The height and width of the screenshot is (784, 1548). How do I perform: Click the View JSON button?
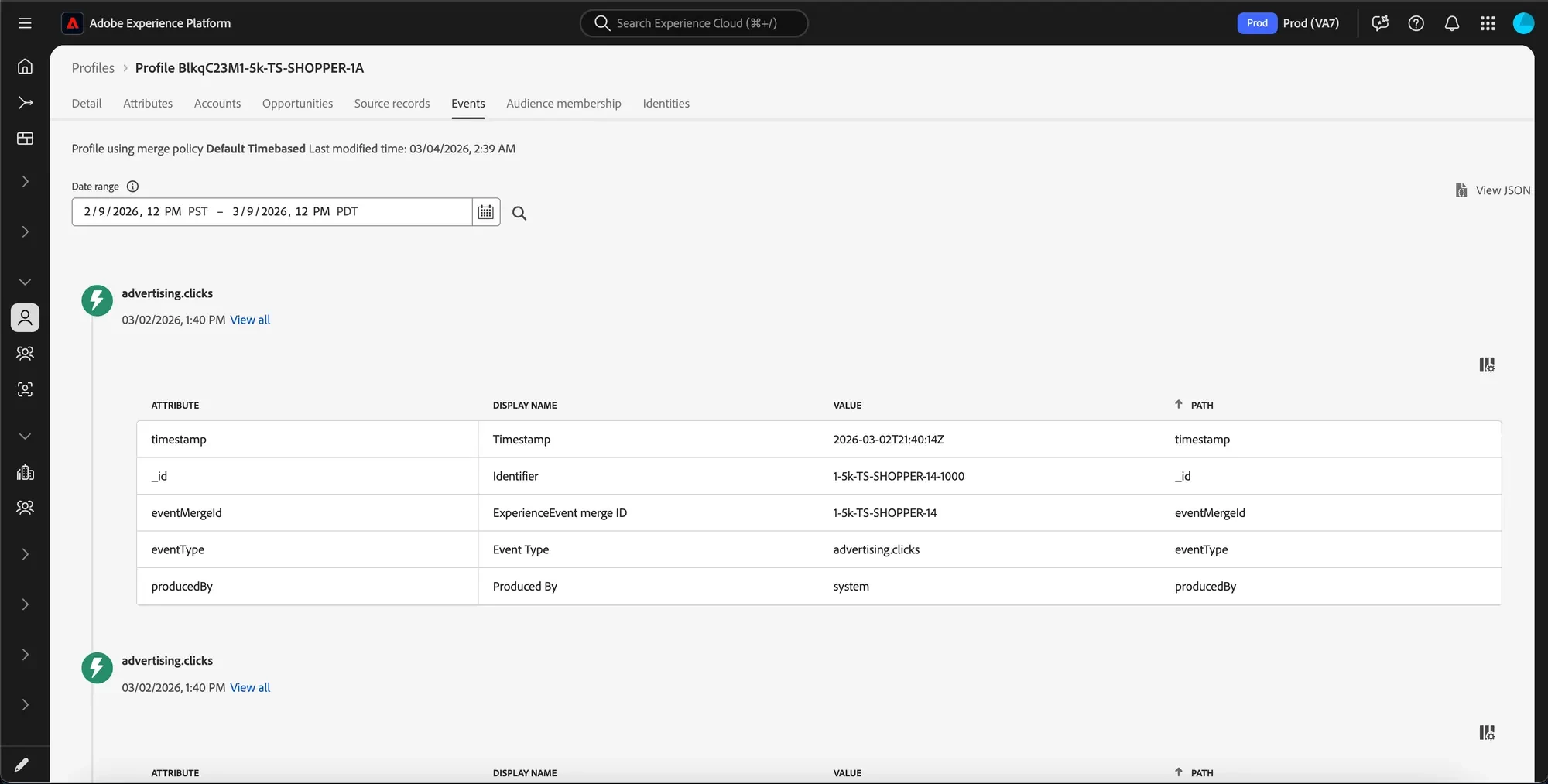(x=1493, y=190)
